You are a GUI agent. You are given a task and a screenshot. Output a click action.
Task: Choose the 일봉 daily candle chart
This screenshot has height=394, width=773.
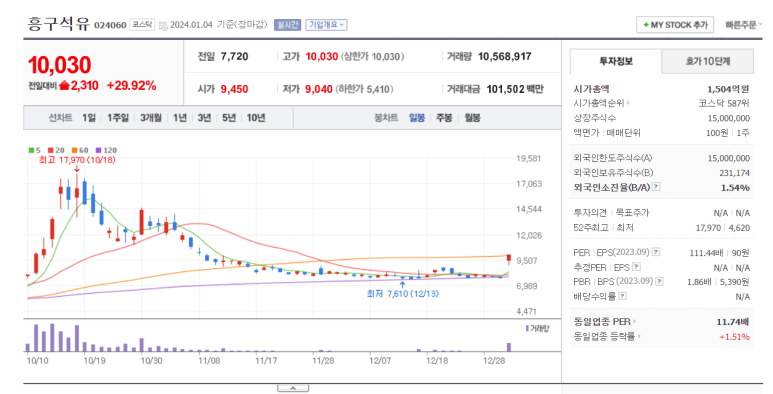click(417, 118)
